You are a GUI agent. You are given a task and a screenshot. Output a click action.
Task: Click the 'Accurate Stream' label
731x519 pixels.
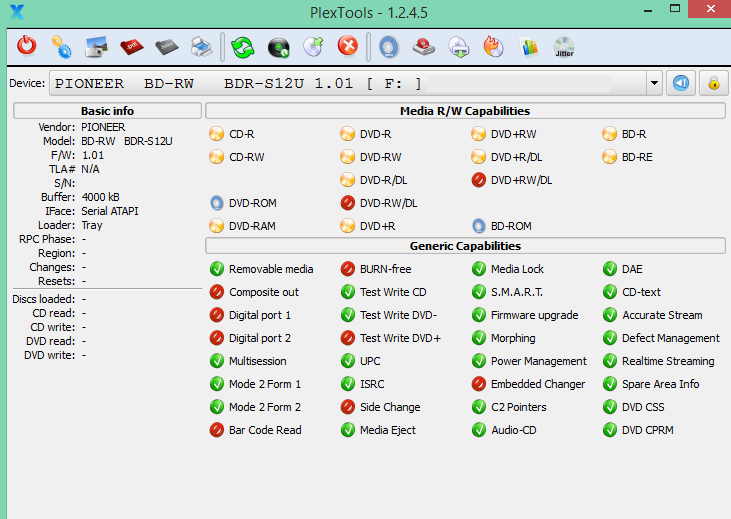pyautogui.click(x=662, y=315)
